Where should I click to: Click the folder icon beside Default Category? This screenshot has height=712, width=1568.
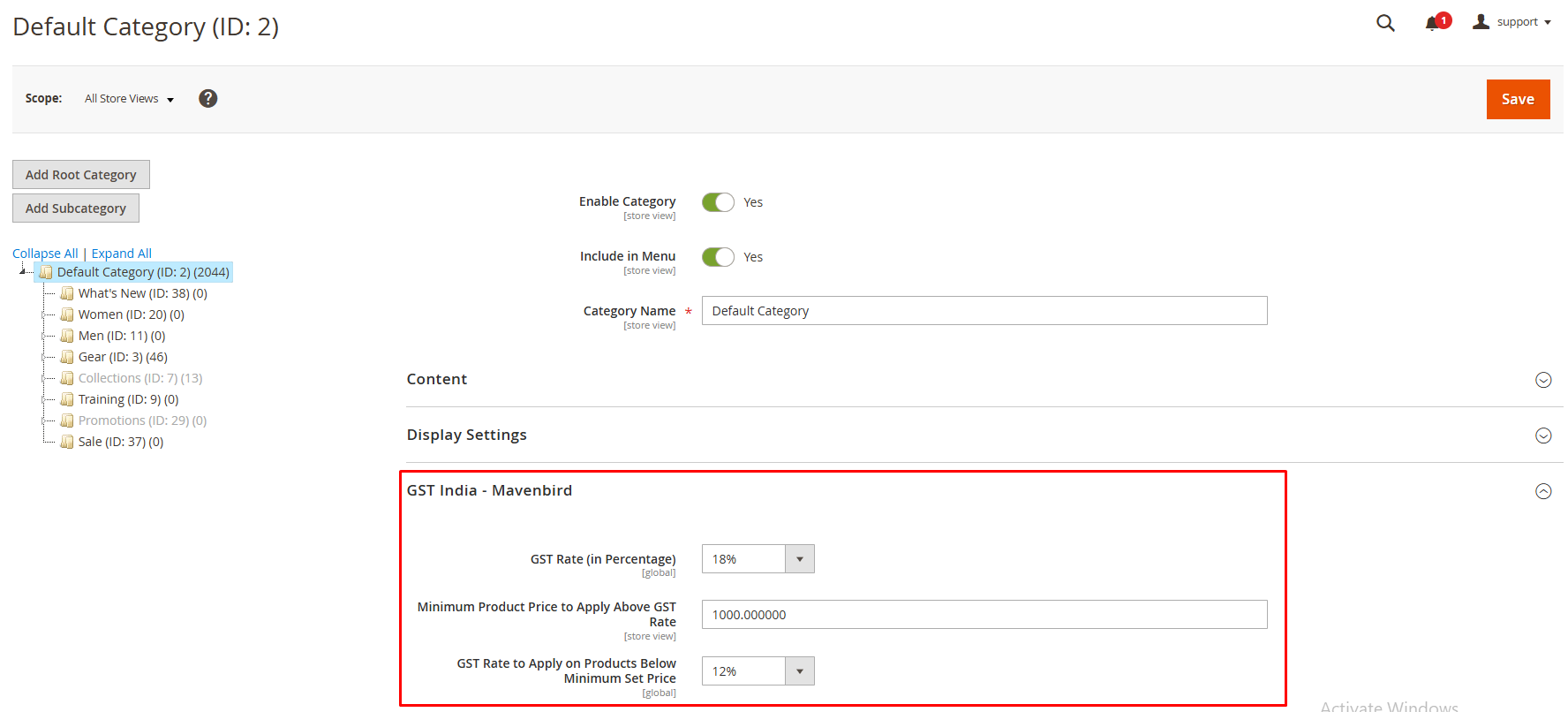click(x=46, y=272)
